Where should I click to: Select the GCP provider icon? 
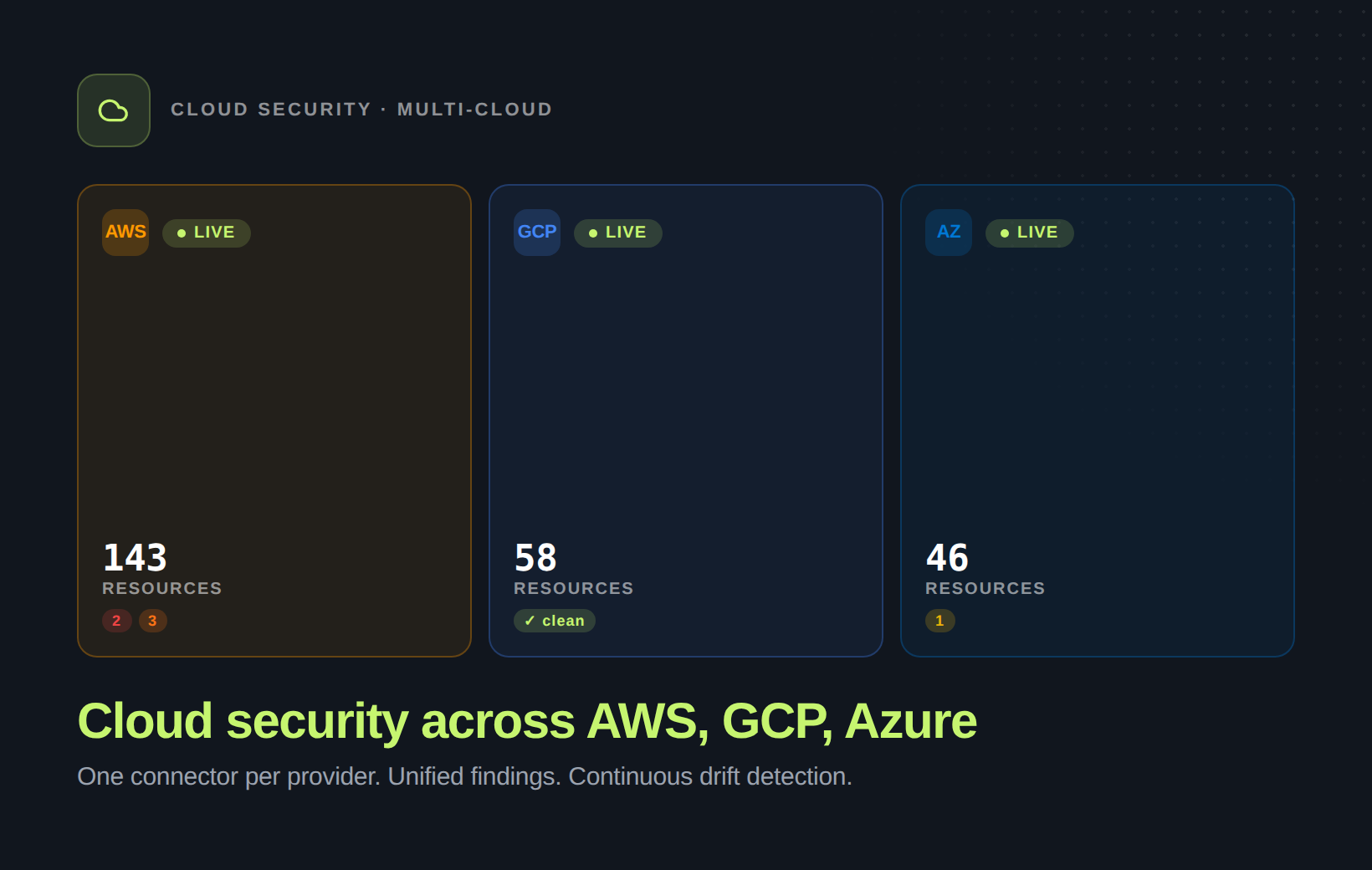coord(536,233)
